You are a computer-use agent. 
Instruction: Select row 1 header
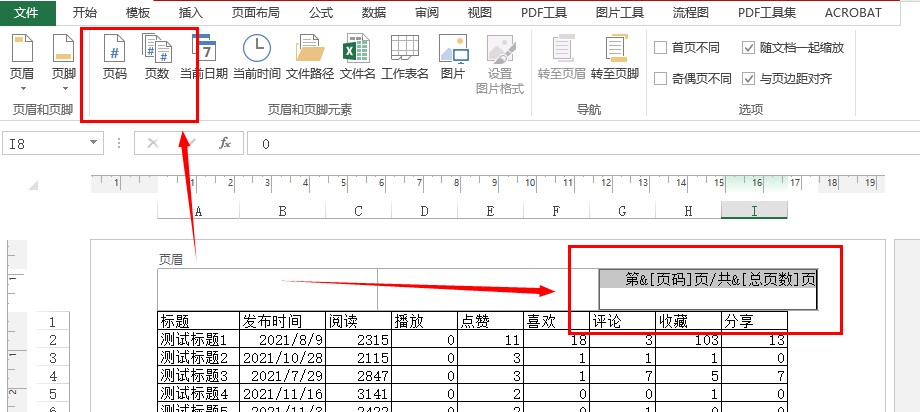(52, 321)
